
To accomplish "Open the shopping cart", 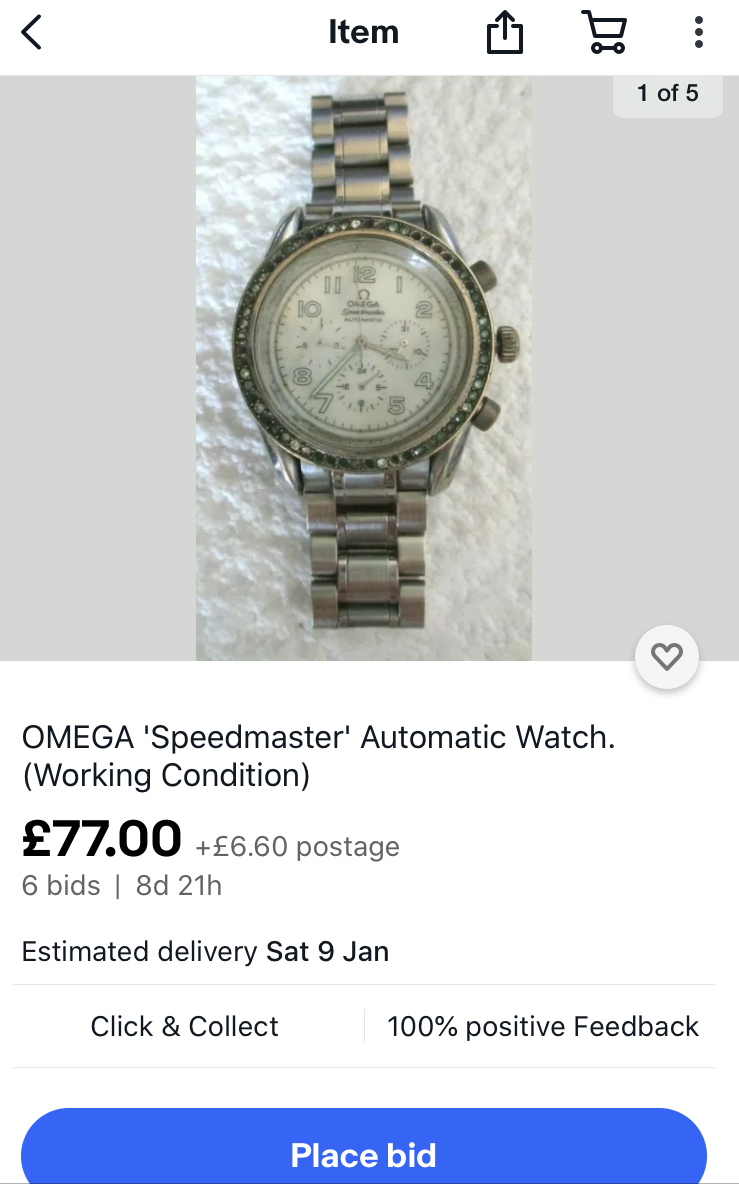I will pos(604,32).
